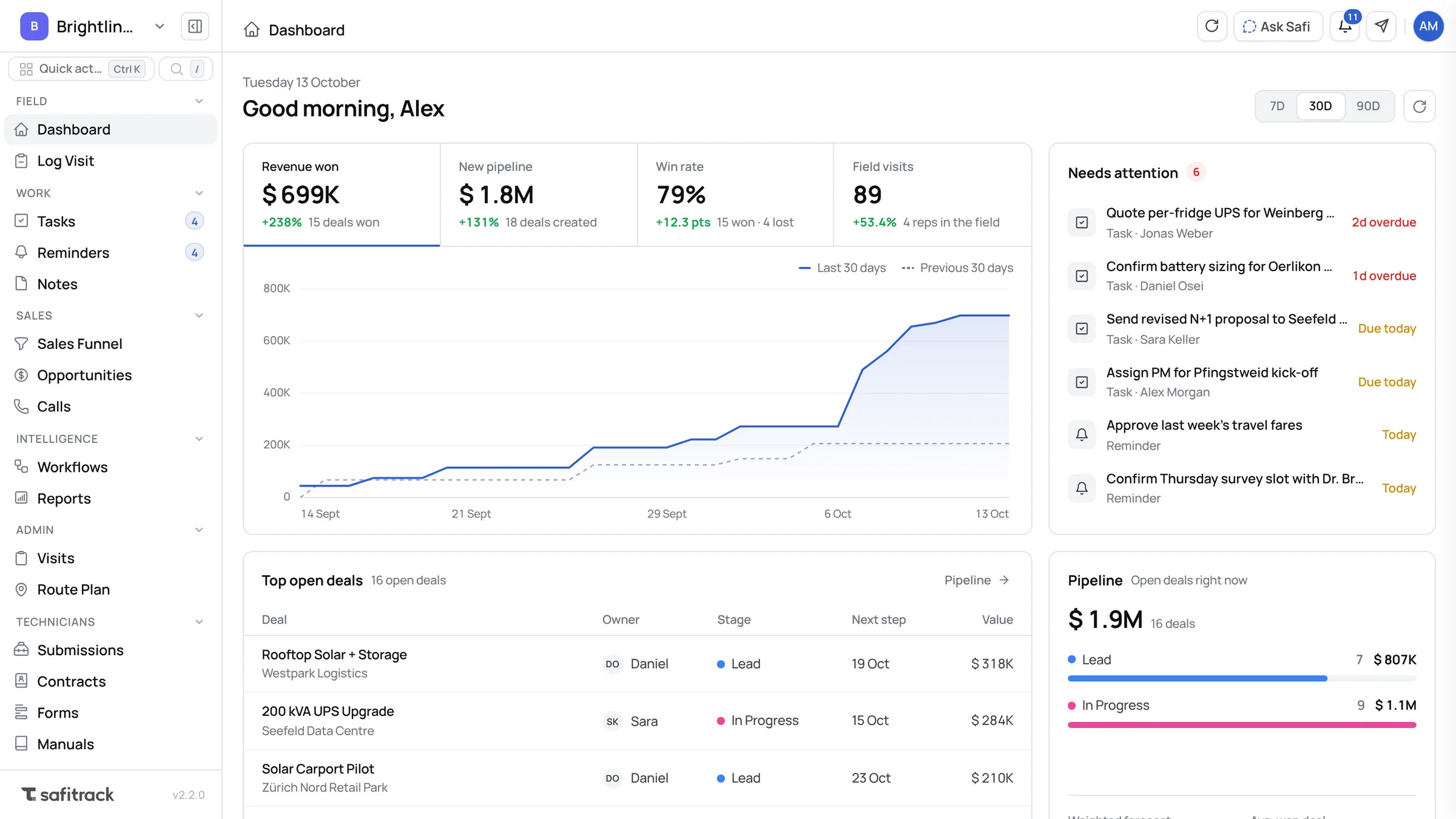The width and height of the screenshot is (1456, 819).
Task: Go to Calls in sidebar
Action: coord(110,406)
